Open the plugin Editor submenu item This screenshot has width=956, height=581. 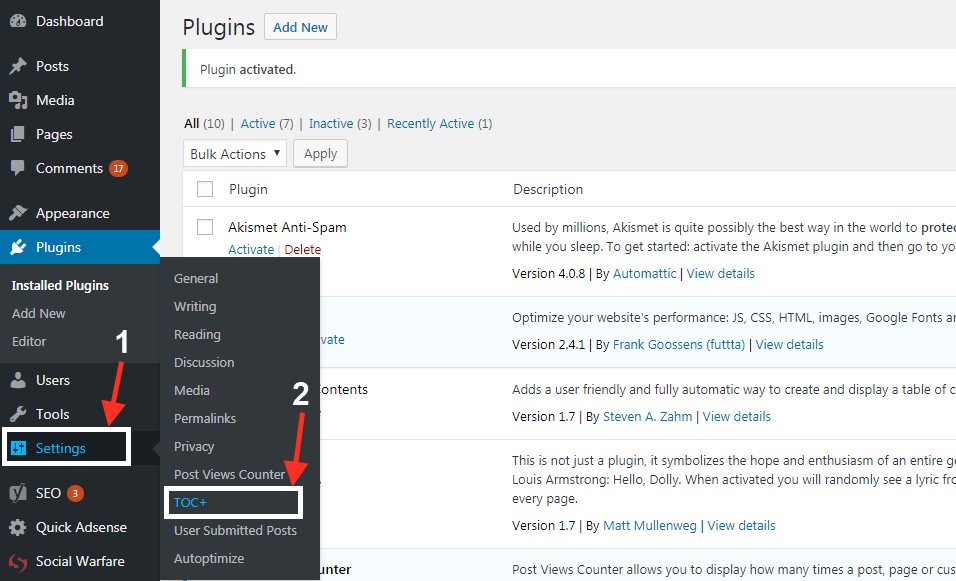[29, 341]
